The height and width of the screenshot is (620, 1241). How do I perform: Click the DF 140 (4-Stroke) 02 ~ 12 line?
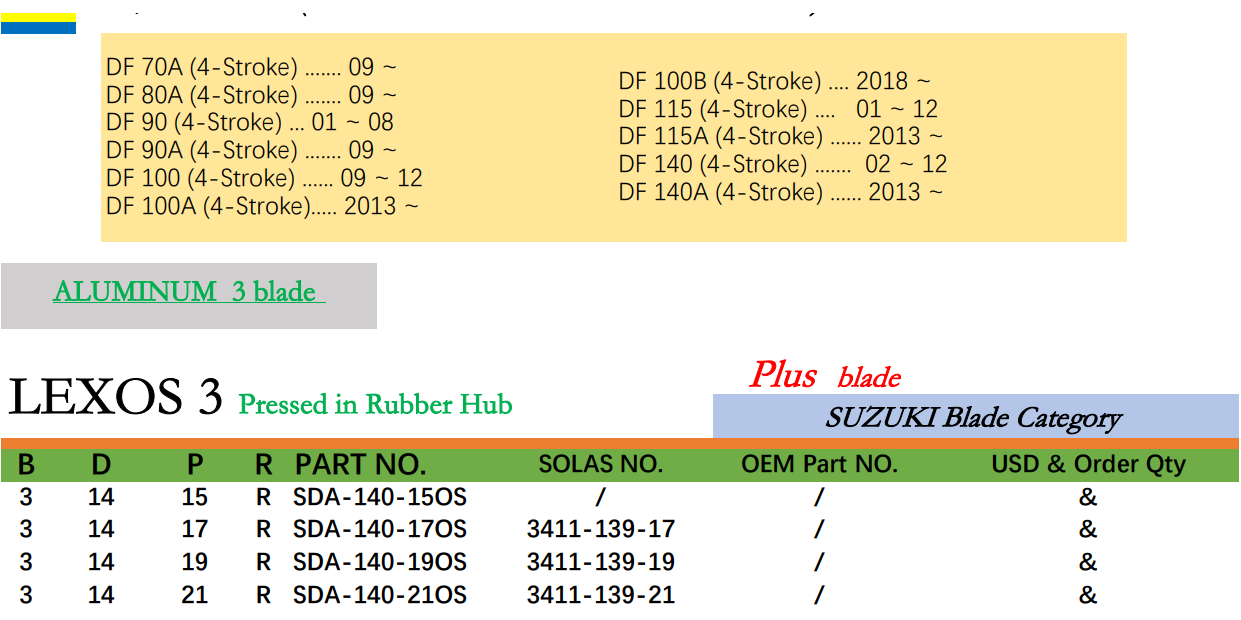coord(783,164)
